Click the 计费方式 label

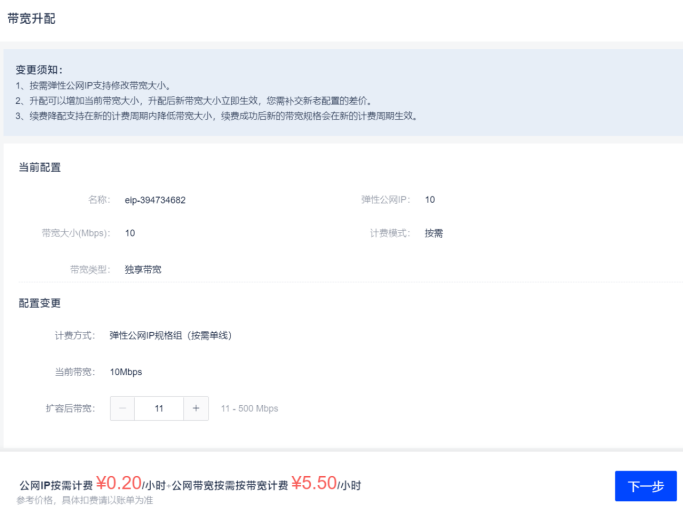[75, 335]
